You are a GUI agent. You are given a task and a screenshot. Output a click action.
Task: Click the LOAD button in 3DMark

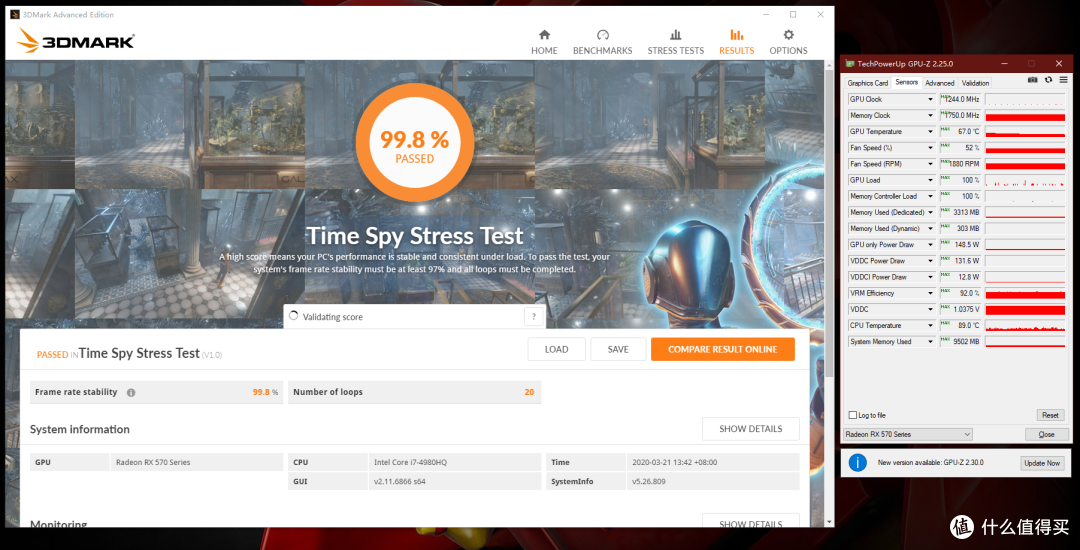coord(557,349)
